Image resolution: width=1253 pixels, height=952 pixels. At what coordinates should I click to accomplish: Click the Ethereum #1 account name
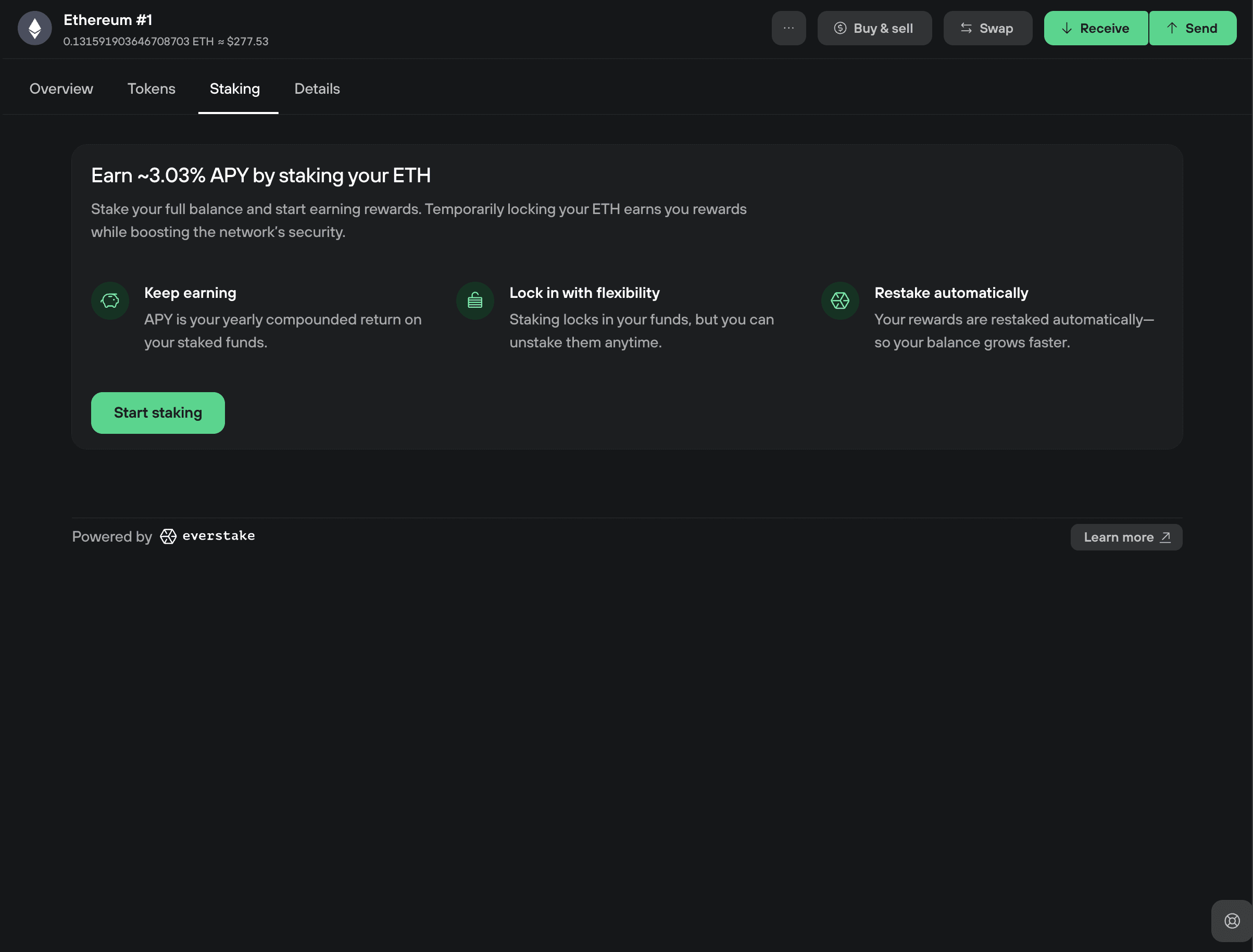coord(108,20)
